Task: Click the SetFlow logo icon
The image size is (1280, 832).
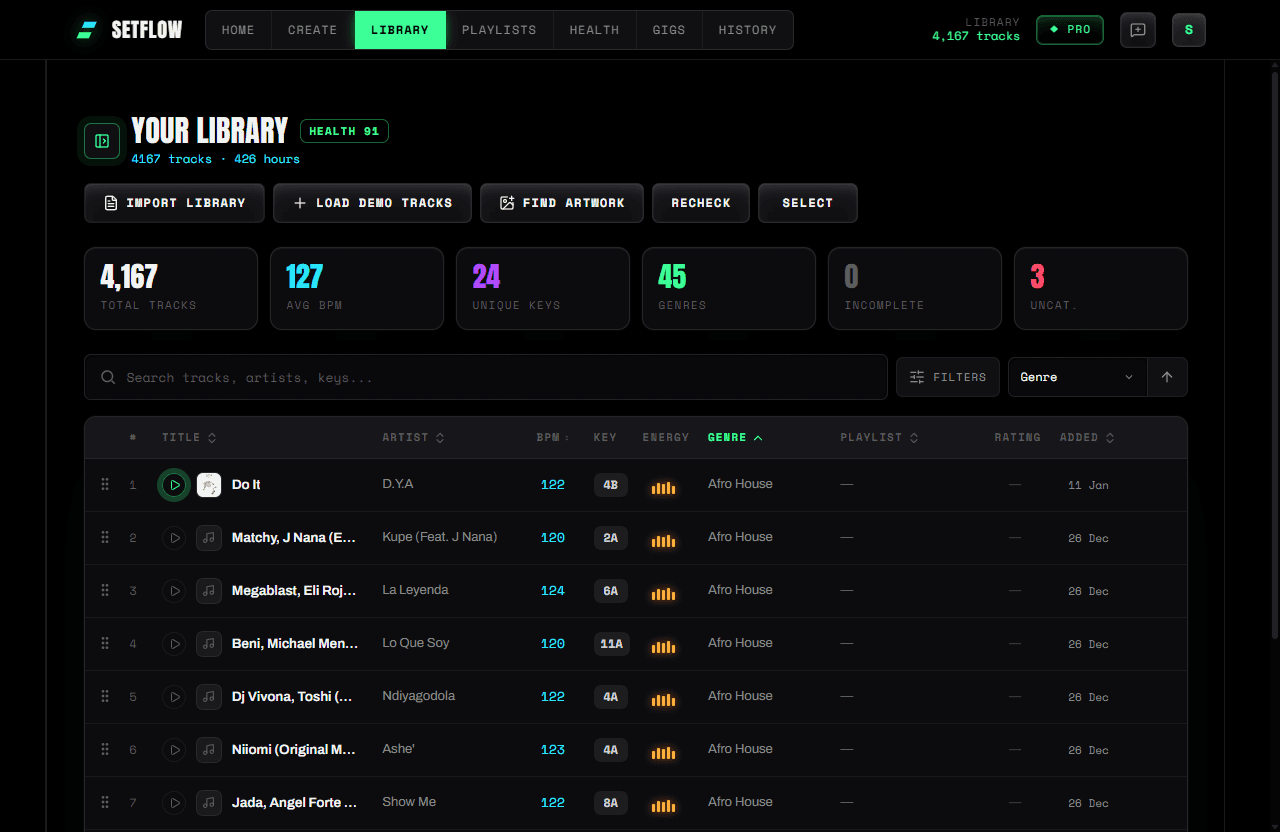Action: 88,30
